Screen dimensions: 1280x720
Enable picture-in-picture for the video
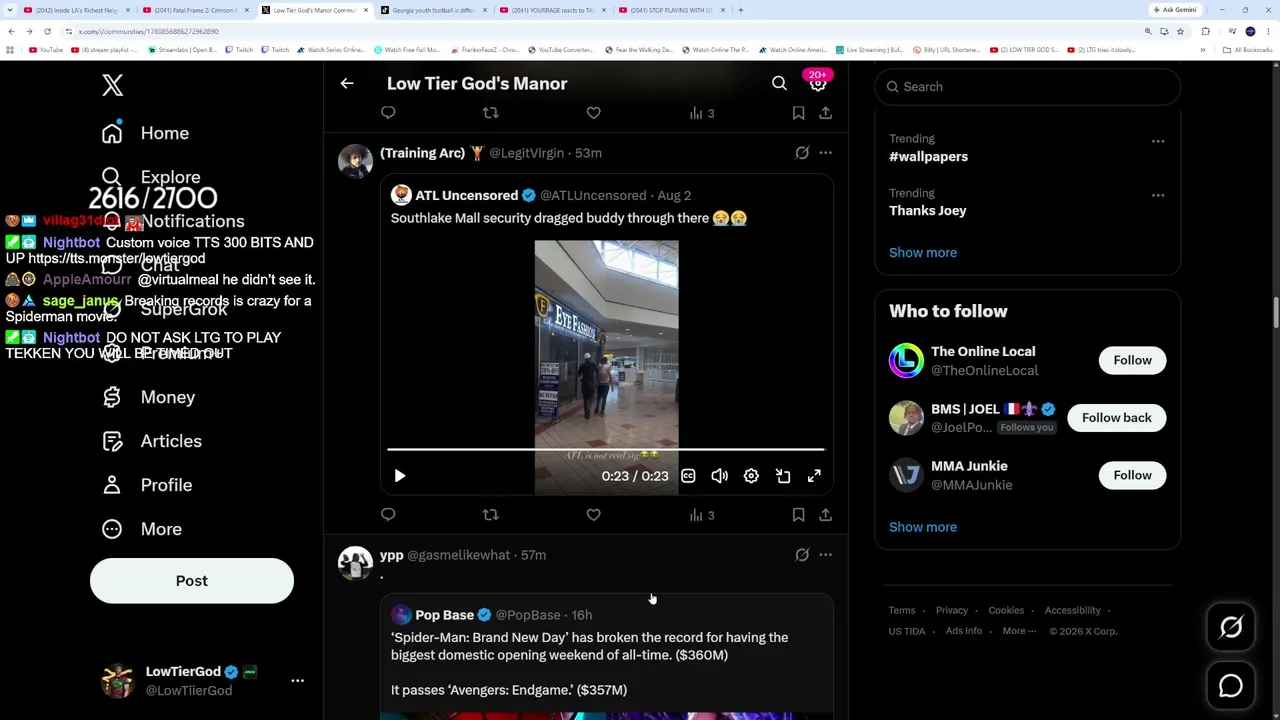coord(783,476)
